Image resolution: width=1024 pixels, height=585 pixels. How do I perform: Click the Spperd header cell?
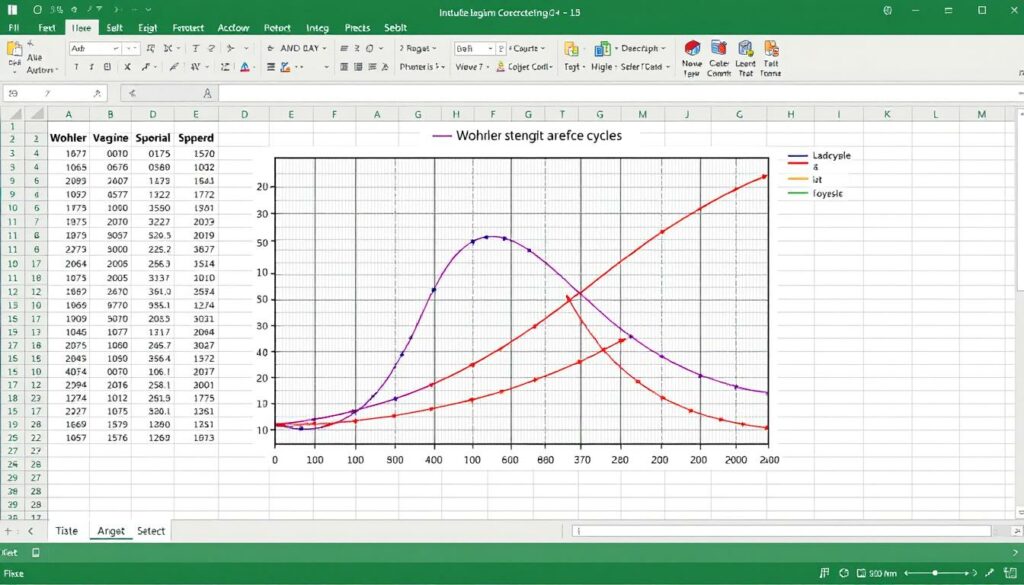(196, 138)
